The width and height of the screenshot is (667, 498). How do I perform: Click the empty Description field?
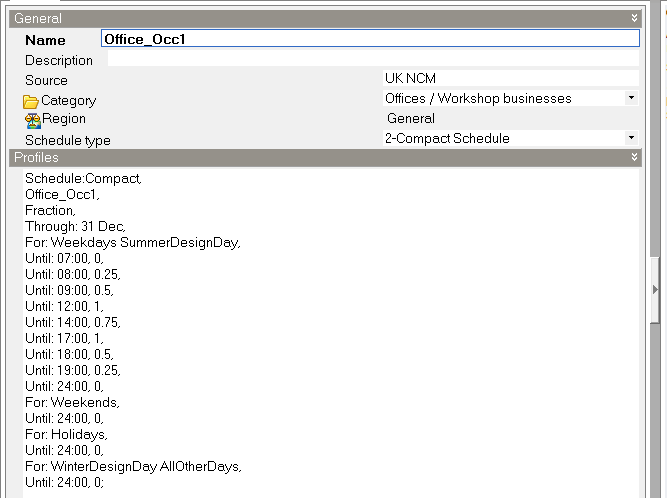click(373, 59)
